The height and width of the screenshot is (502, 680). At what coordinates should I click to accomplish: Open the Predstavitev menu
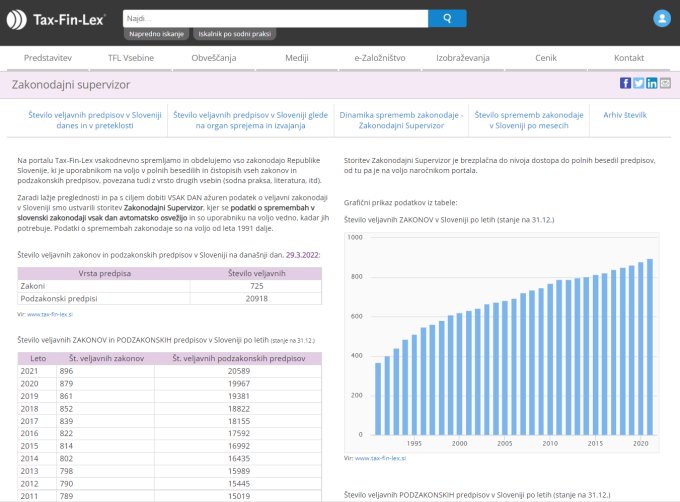[x=48, y=58]
